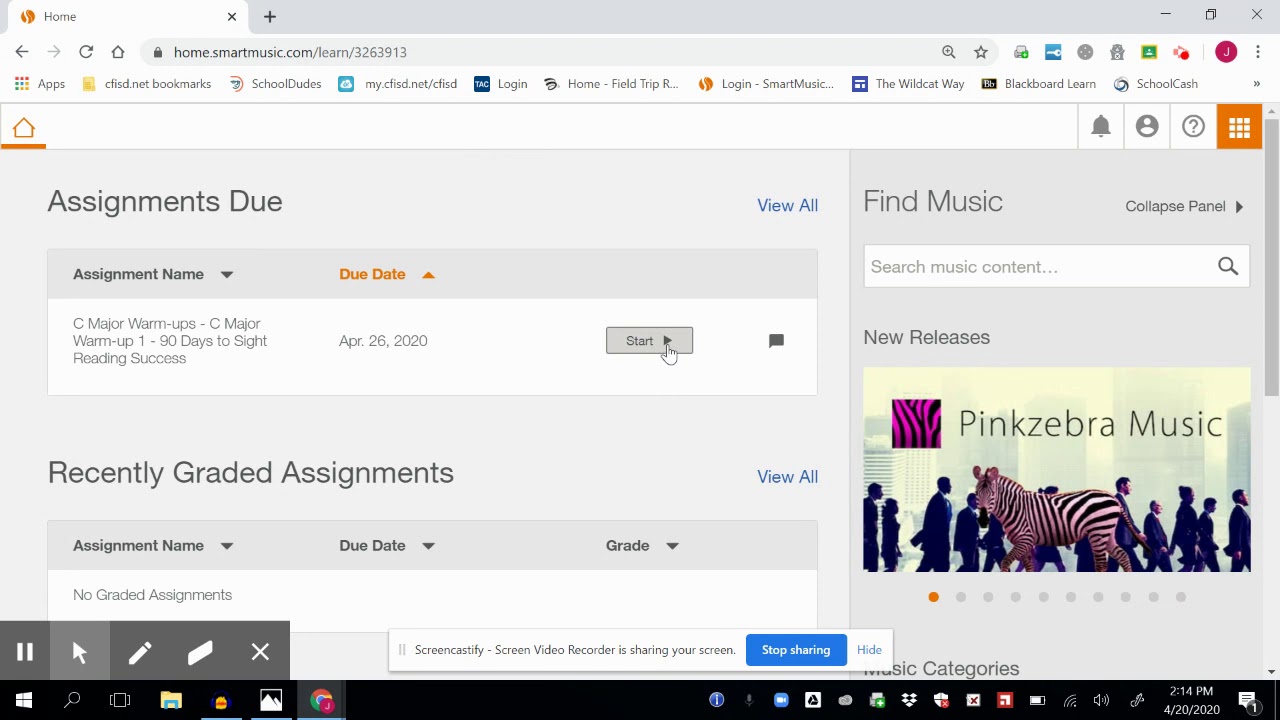Open the SchoolDudes bookmark

click(x=275, y=84)
